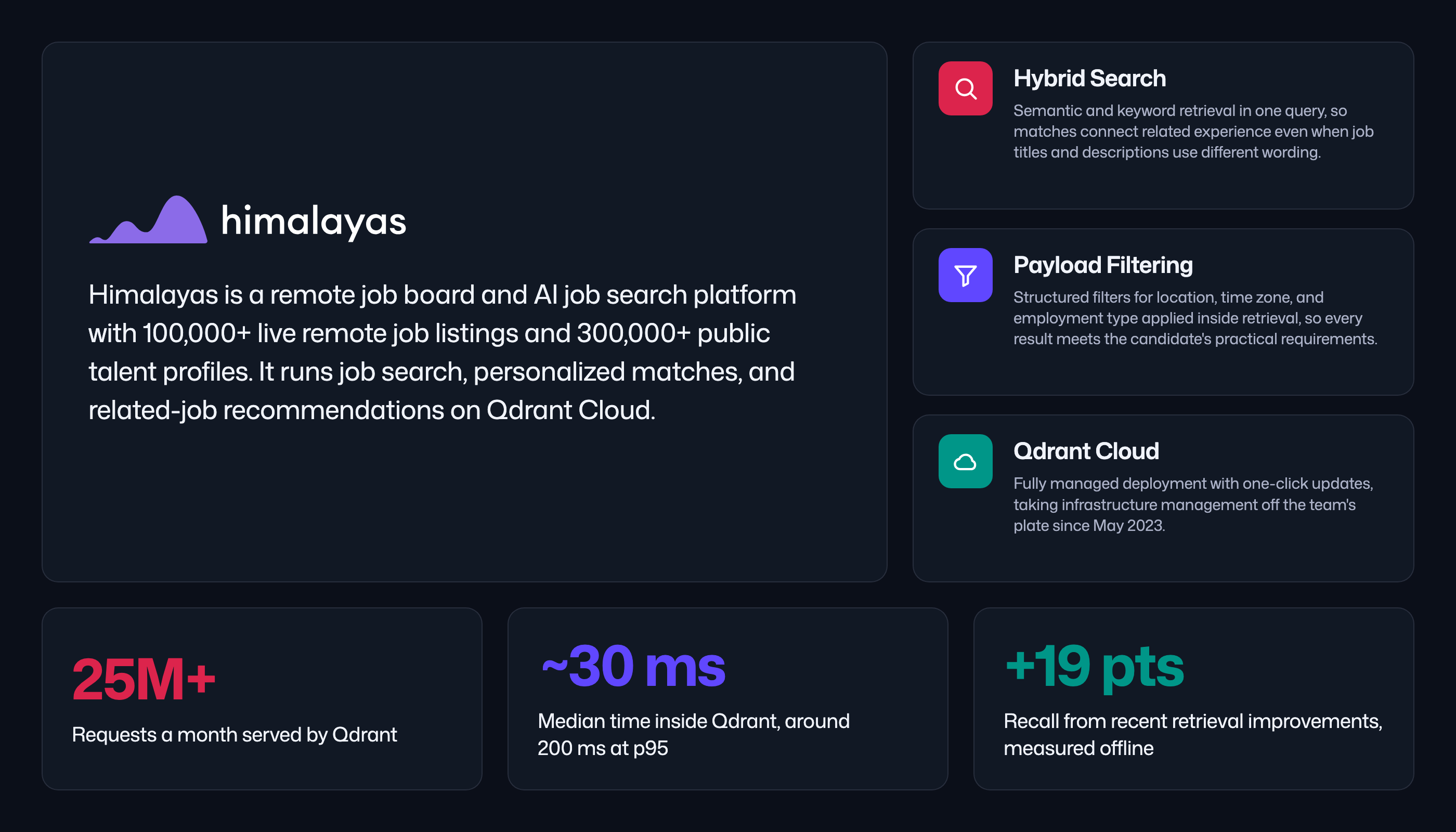Click the teal Qdrant Cloud icon
Viewport: 1456px width, 832px height.
(x=965, y=461)
